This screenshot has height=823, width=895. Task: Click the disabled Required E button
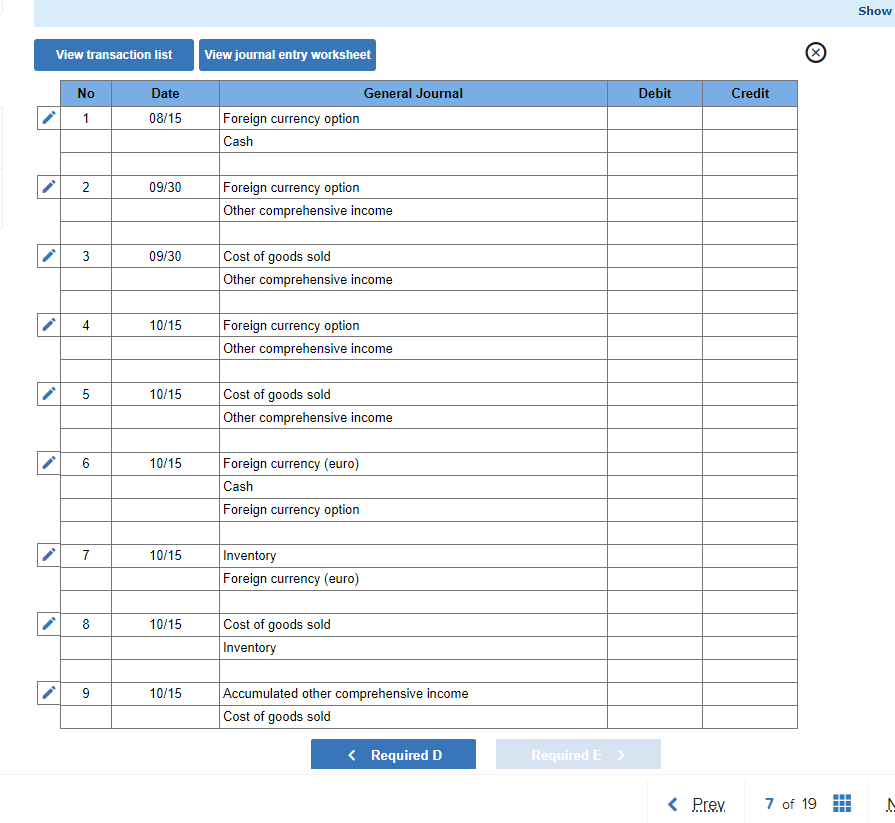(x=578, y=755)
